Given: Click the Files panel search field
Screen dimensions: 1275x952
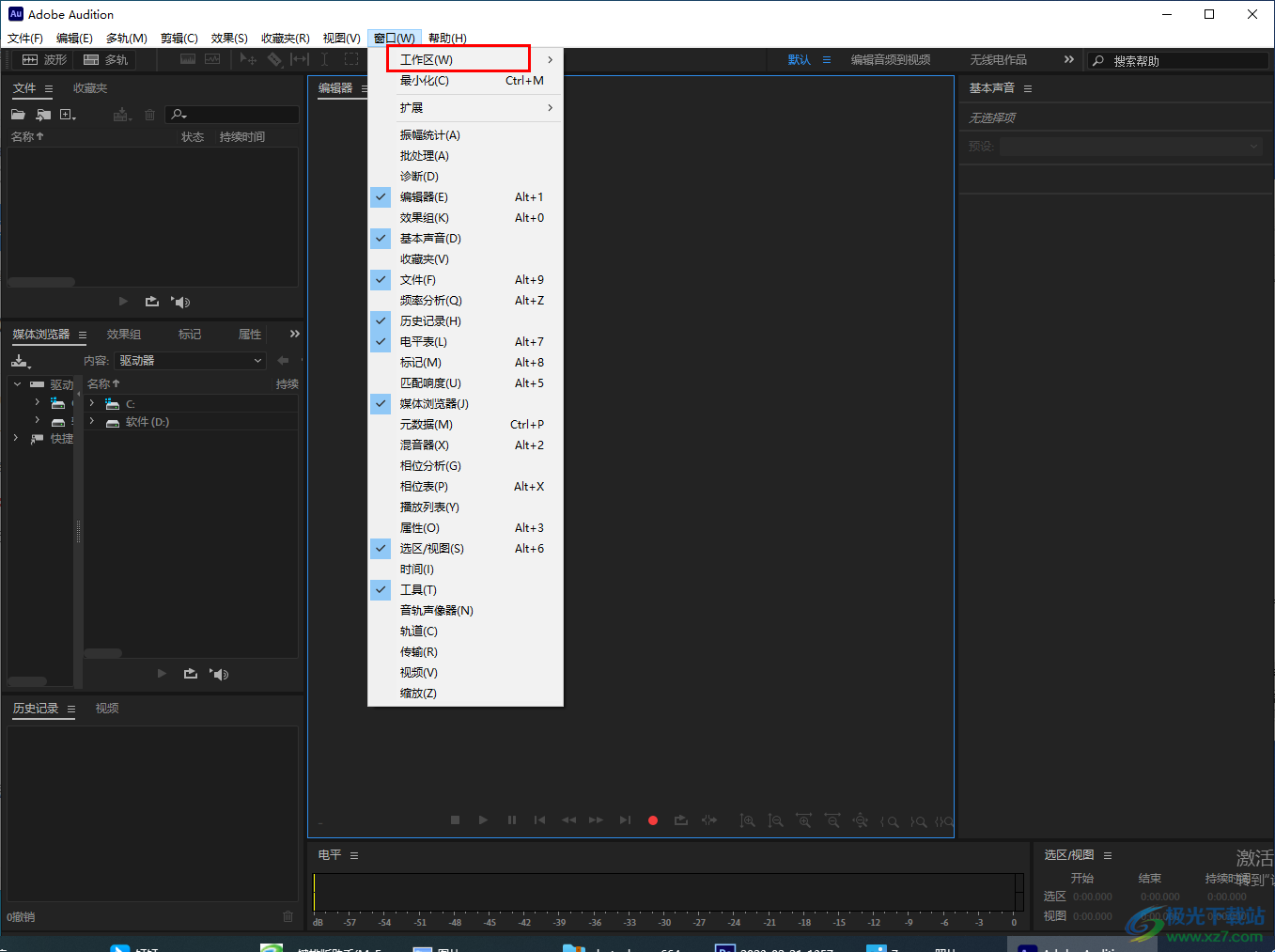Looking at the screenshot, I should 232,115.
